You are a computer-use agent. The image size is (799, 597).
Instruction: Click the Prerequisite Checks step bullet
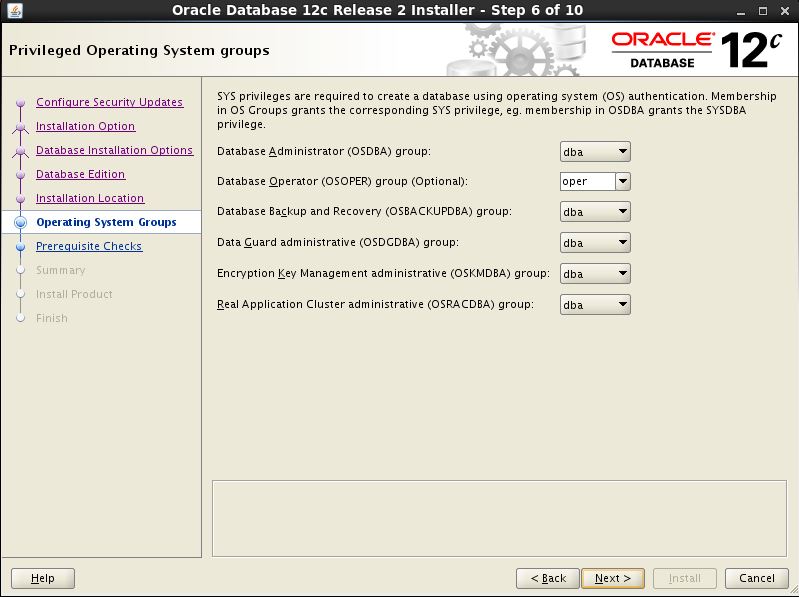(x=20, y=247)
